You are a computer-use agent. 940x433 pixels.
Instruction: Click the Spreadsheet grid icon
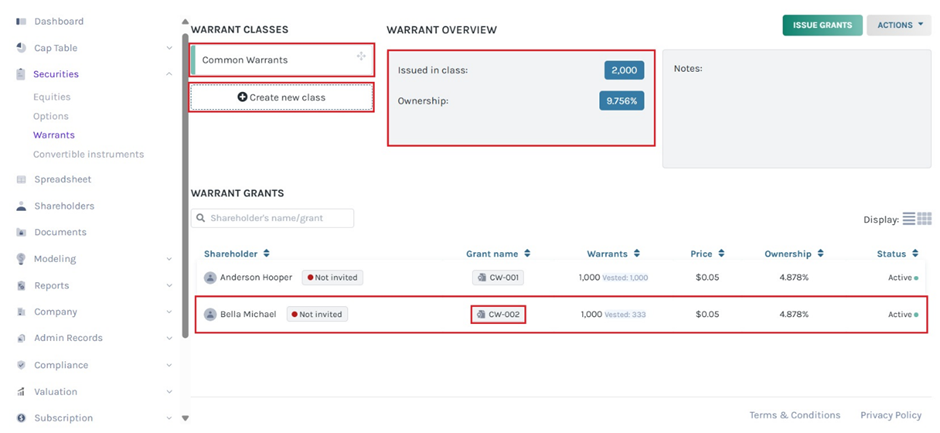[x=22, y=180]
